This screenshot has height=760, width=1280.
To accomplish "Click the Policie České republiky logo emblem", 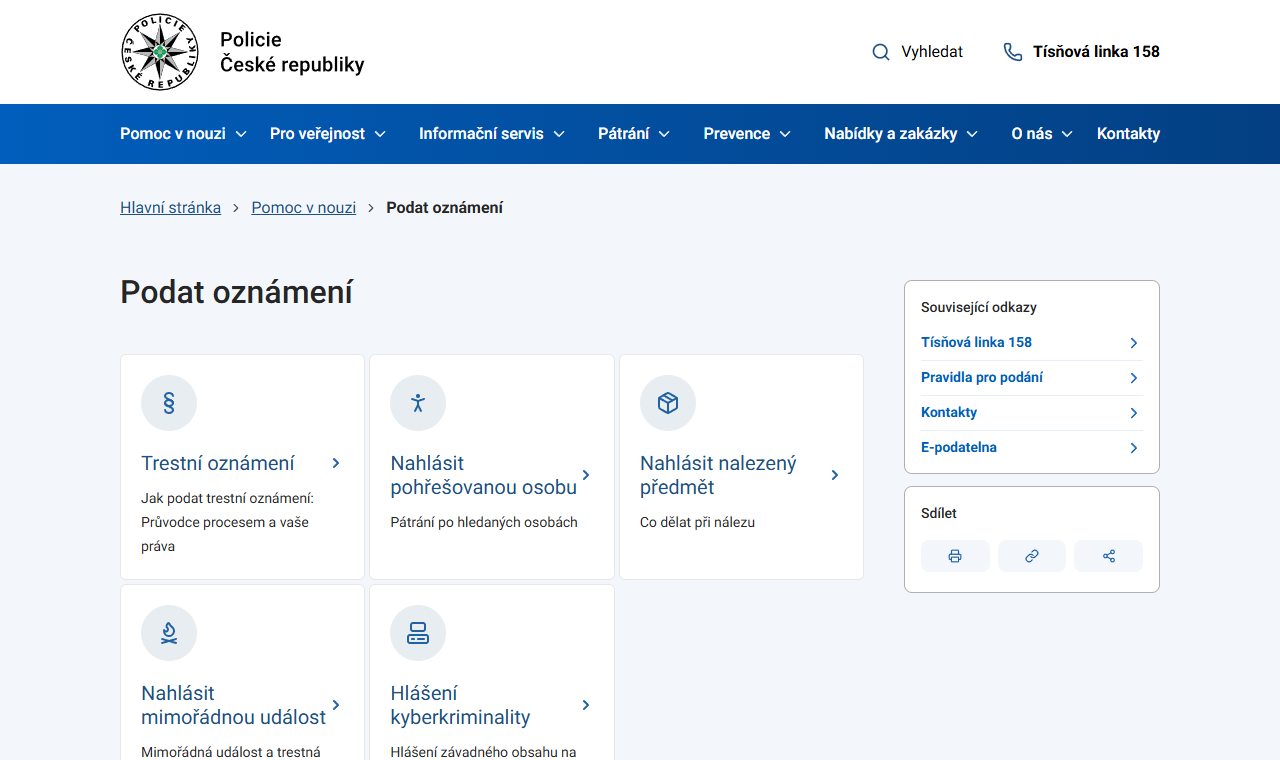I will pyautogui.click(x=160, y=52).
